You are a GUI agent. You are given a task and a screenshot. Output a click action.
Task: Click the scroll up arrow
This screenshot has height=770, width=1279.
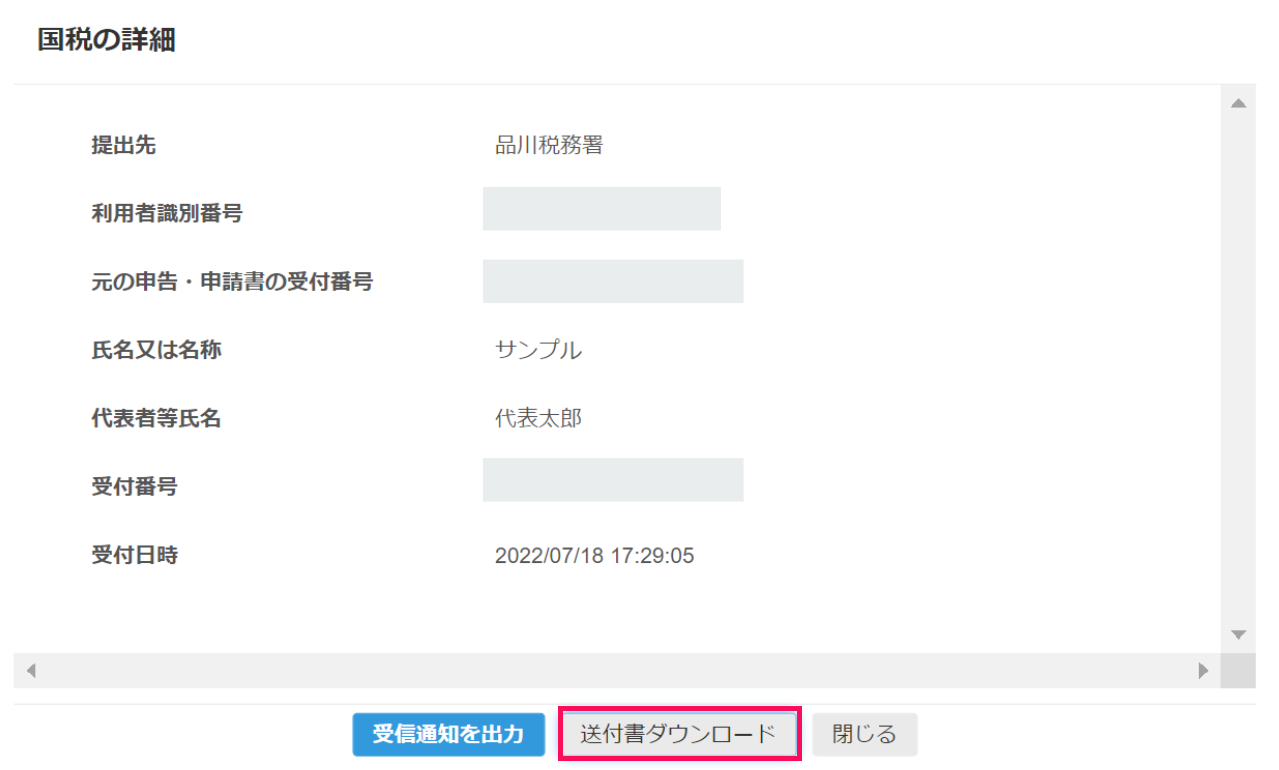click(x=1238, y=103)
